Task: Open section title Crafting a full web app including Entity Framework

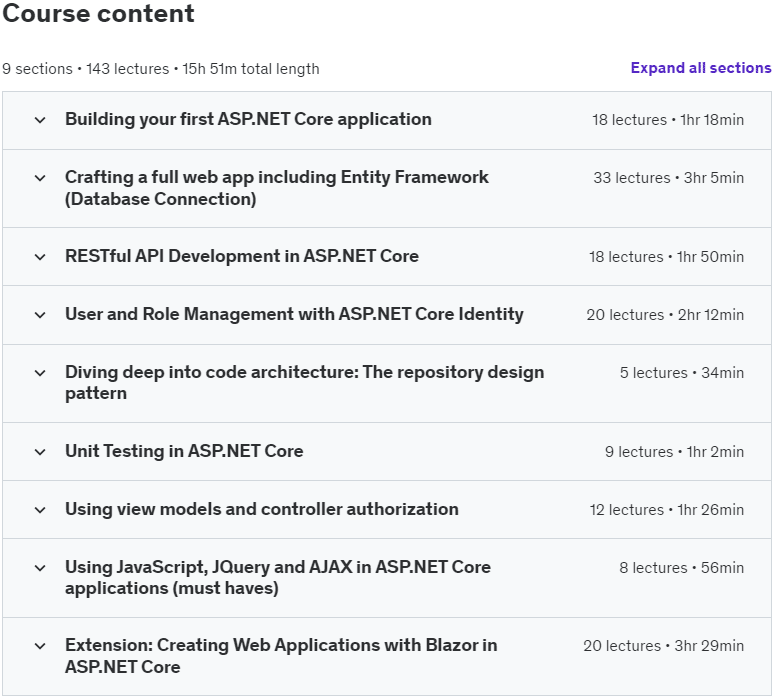Action: [x=277, y=188]
